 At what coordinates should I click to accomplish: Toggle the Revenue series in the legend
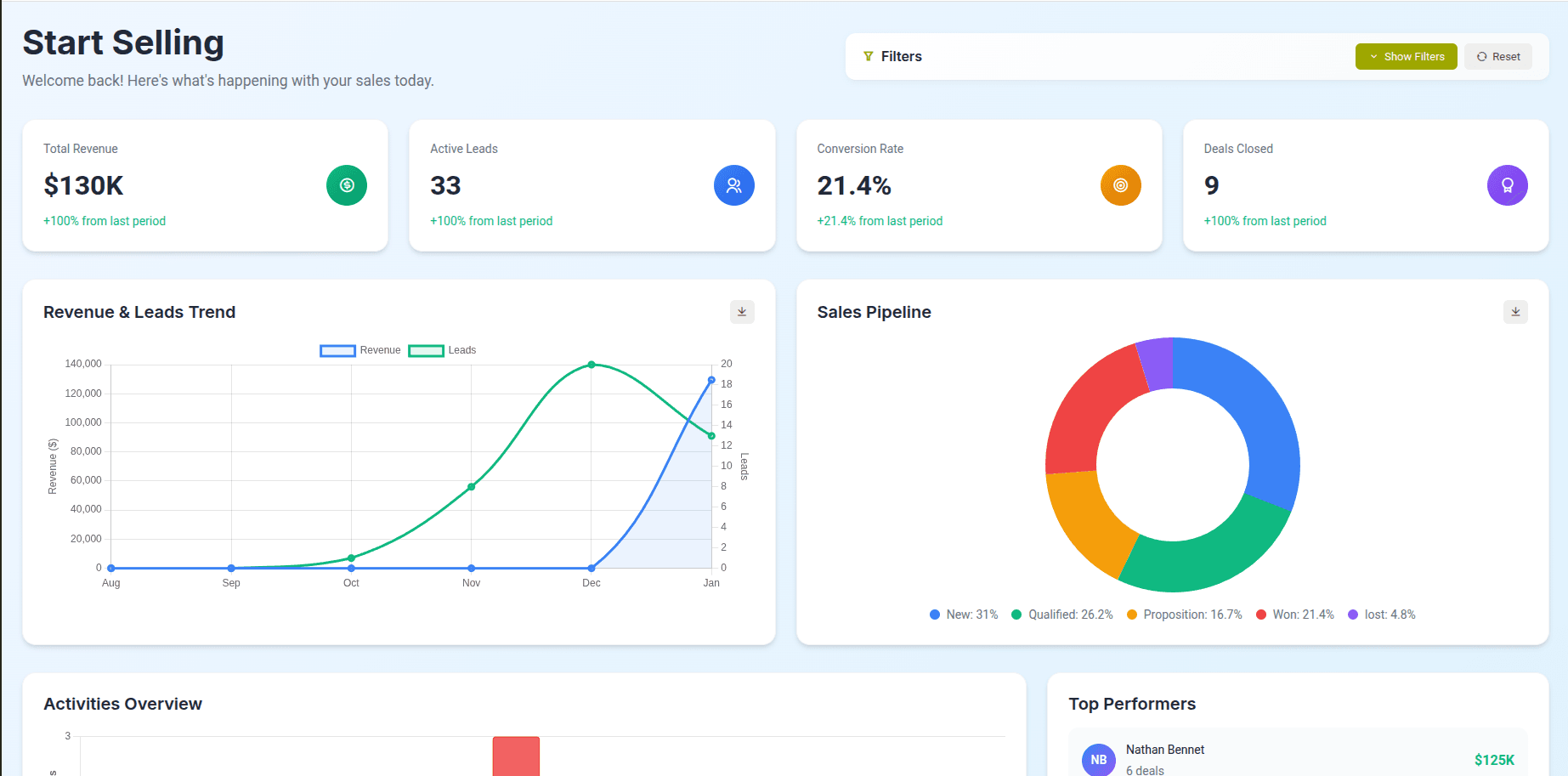click(x=359, y=350)
